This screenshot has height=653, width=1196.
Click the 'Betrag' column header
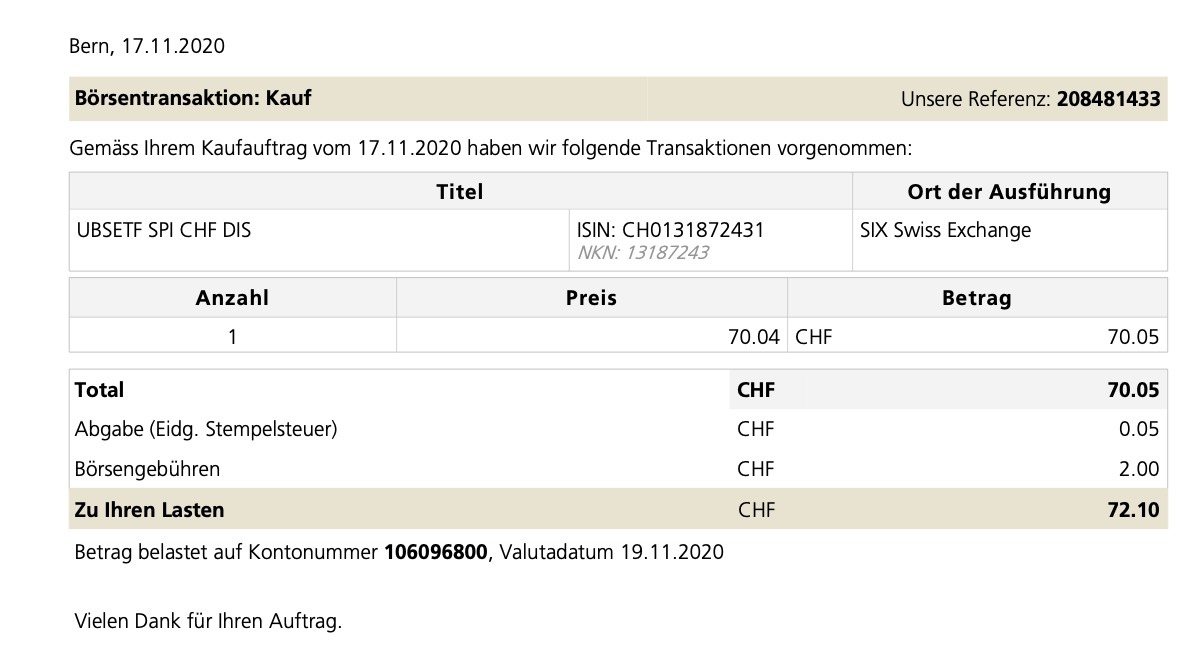click(x=976, y=297)
